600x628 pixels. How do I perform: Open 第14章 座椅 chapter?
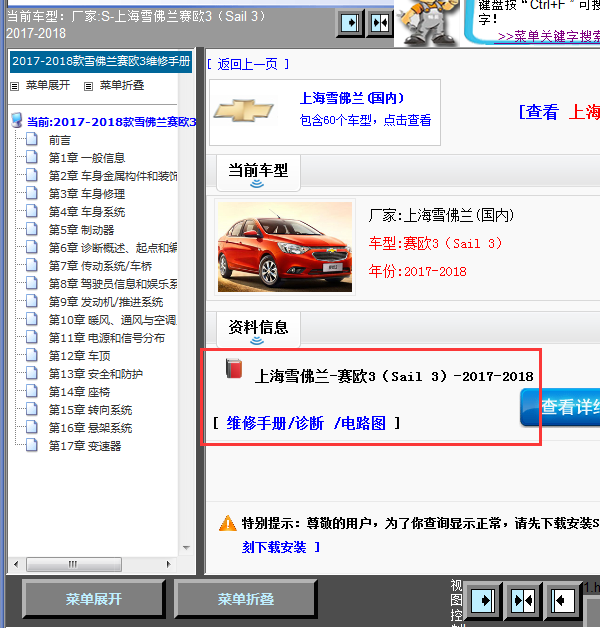click(79, 392)
